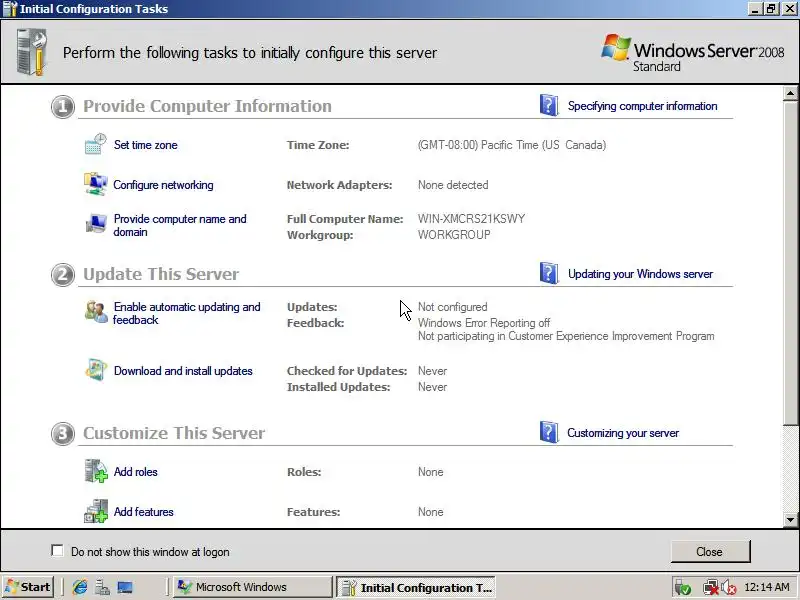Click the WORKGROUP value text

pos(454,235)
